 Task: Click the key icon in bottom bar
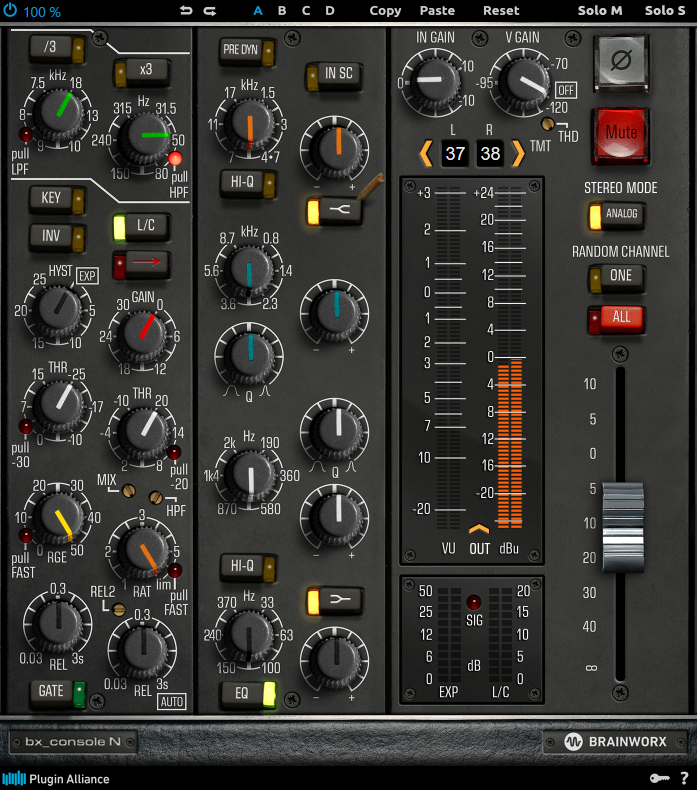pos(659,778)
